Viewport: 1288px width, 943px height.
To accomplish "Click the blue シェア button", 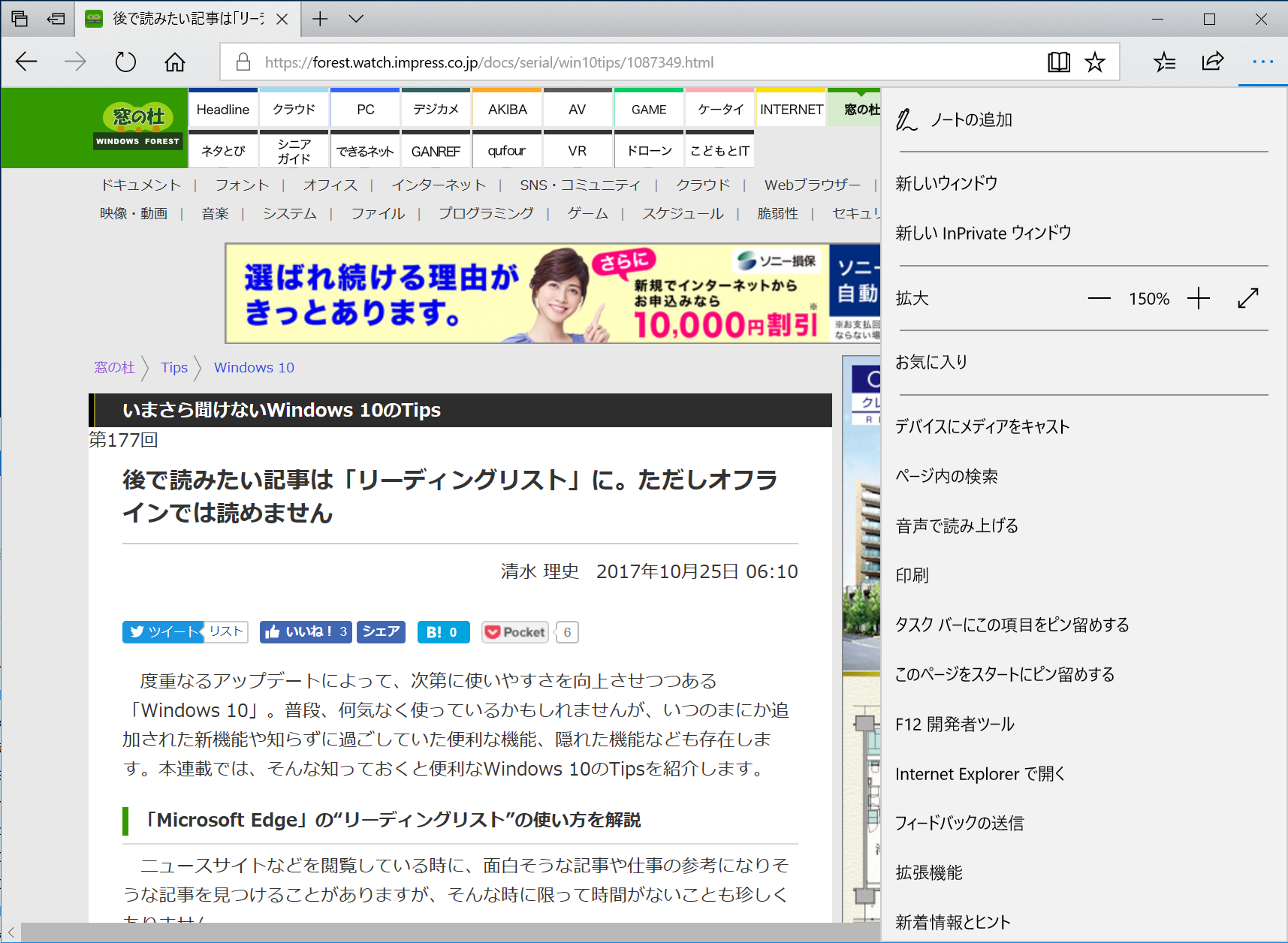I will 381,631.
